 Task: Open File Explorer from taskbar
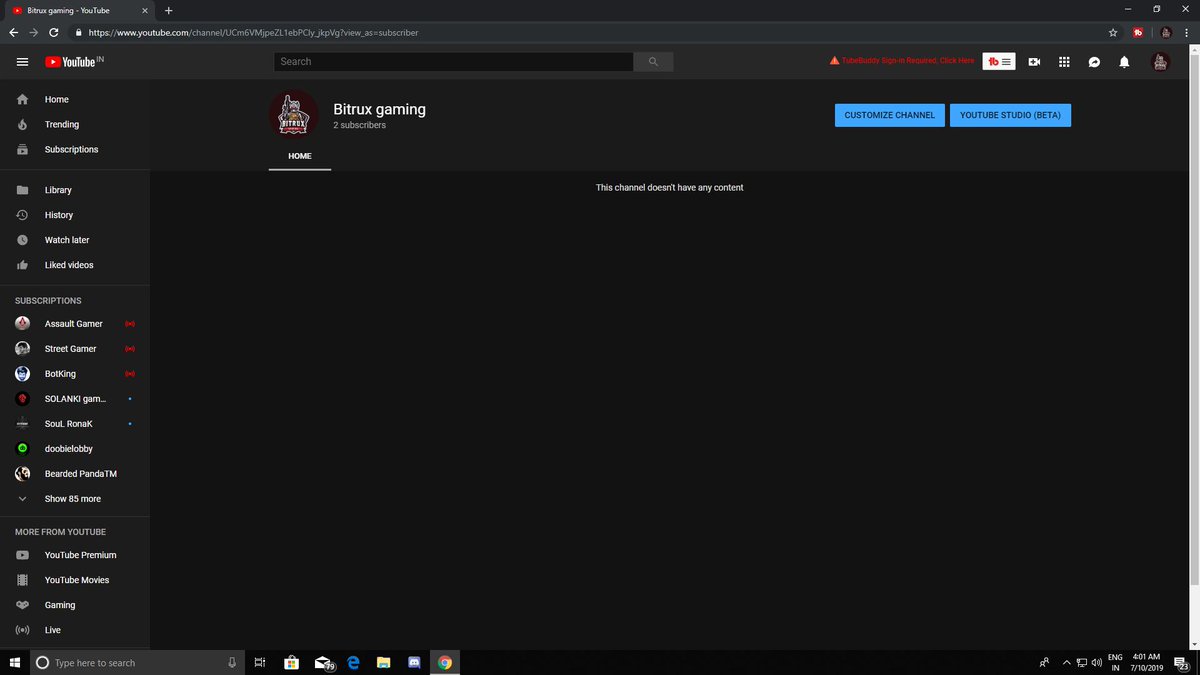pos(383,662)
